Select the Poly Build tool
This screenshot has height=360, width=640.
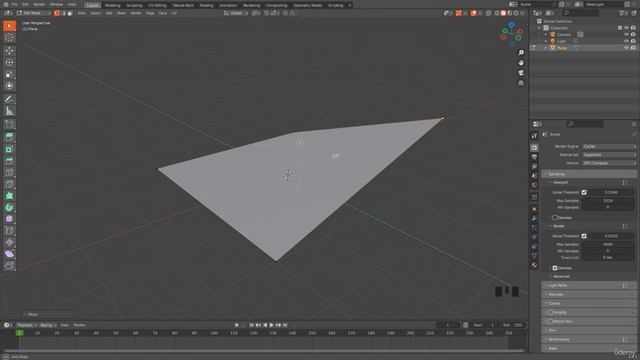coord(9,196)
